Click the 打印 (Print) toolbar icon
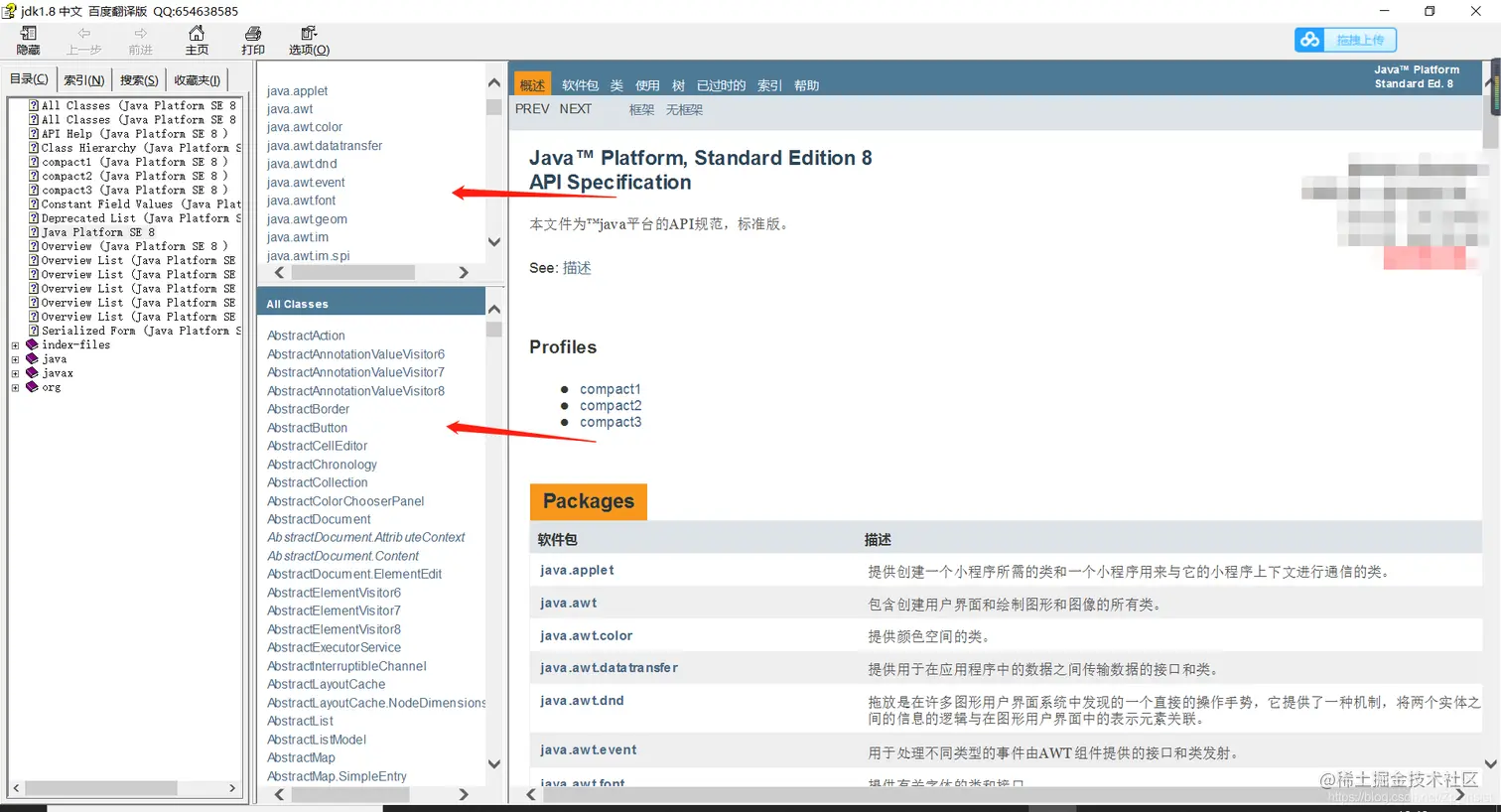1501x812 pixels. tap(253, 34)
